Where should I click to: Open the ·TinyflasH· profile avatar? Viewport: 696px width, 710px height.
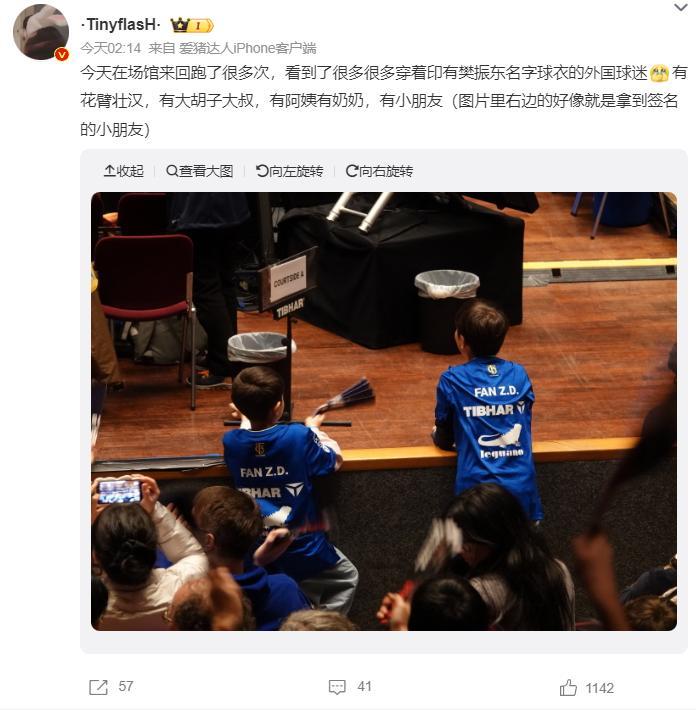[x=41, y=32]
